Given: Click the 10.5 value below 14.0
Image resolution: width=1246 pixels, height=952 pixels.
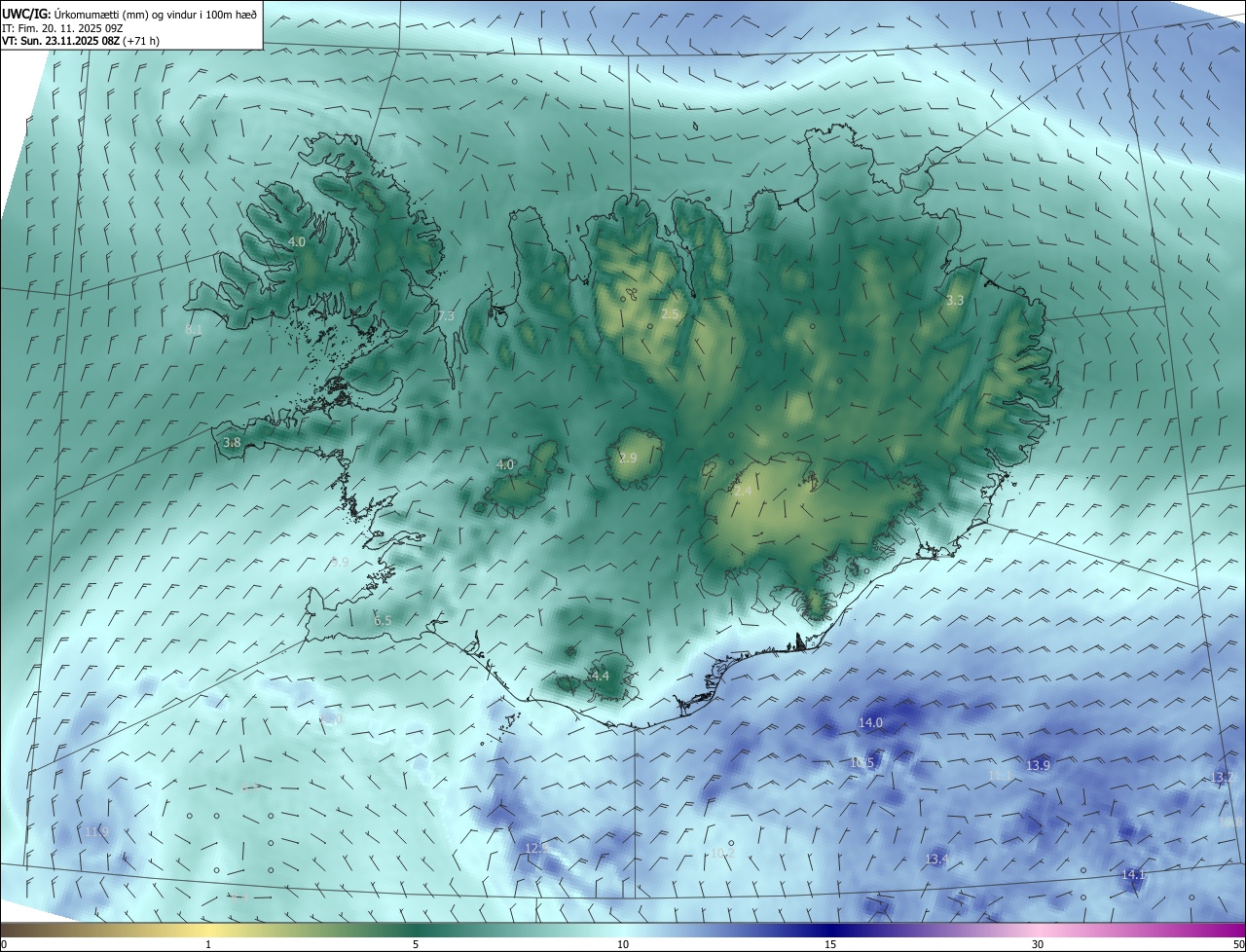Looking at the screenshot, I should [861, 763].
